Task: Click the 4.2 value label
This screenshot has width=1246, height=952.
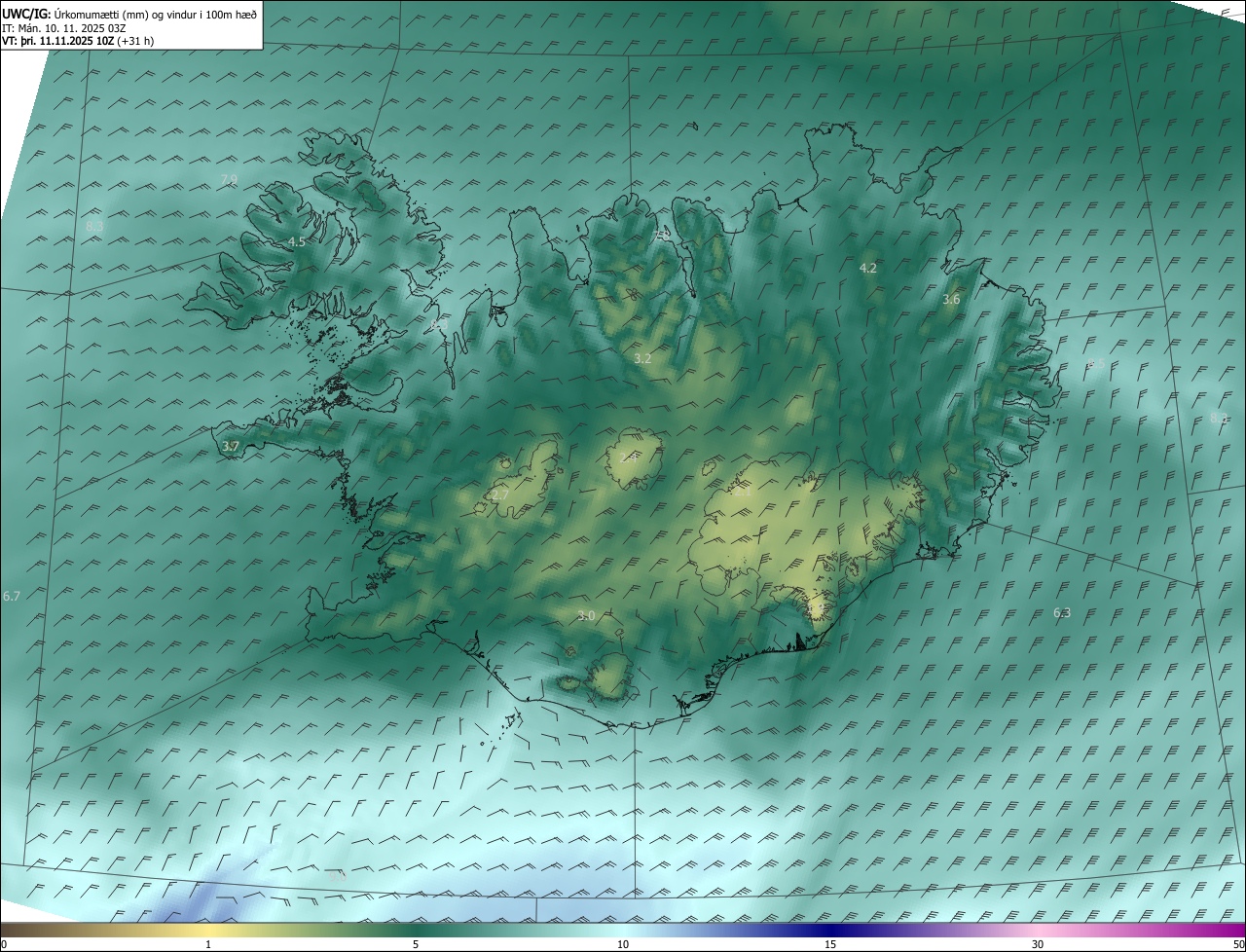Action: point(868,268)
